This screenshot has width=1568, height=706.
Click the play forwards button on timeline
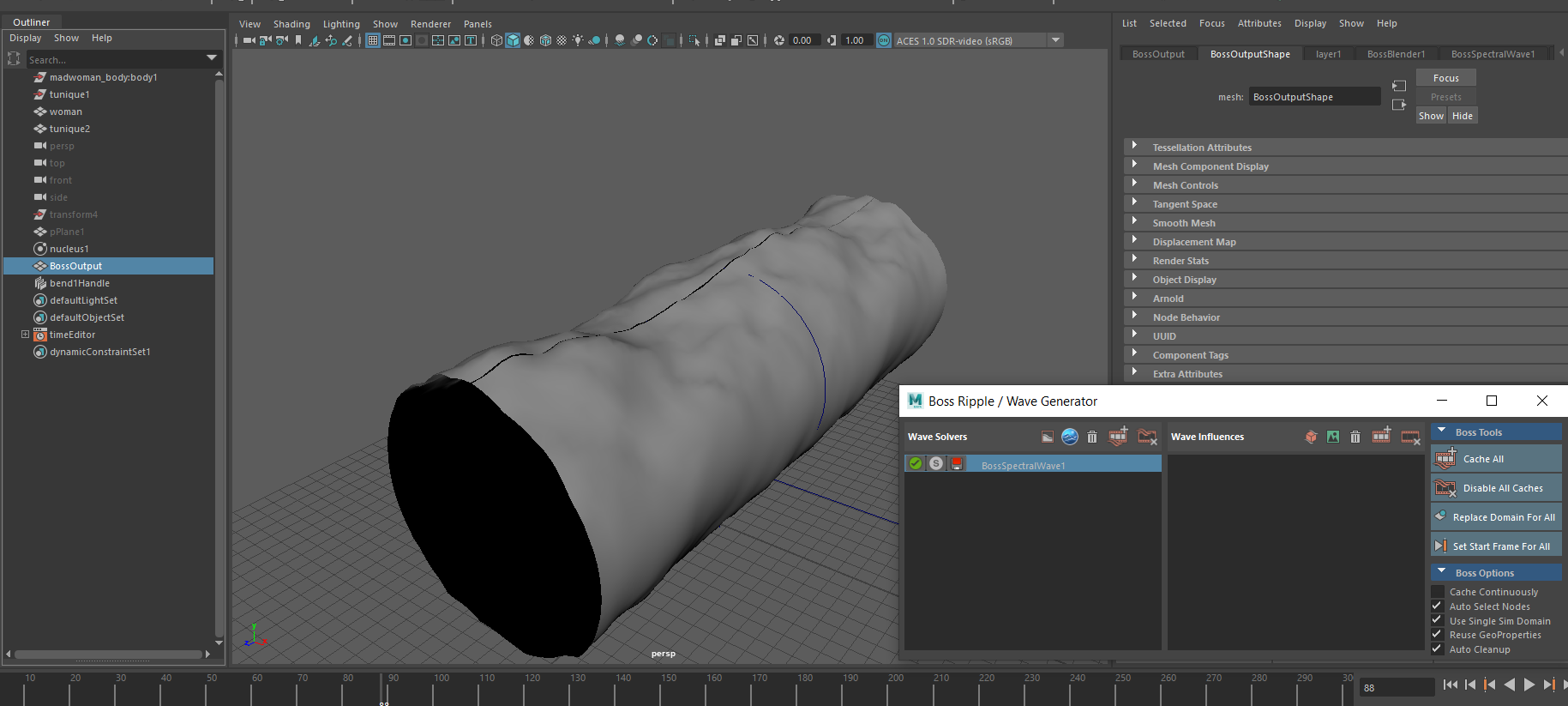click(x=1529, y=685)
